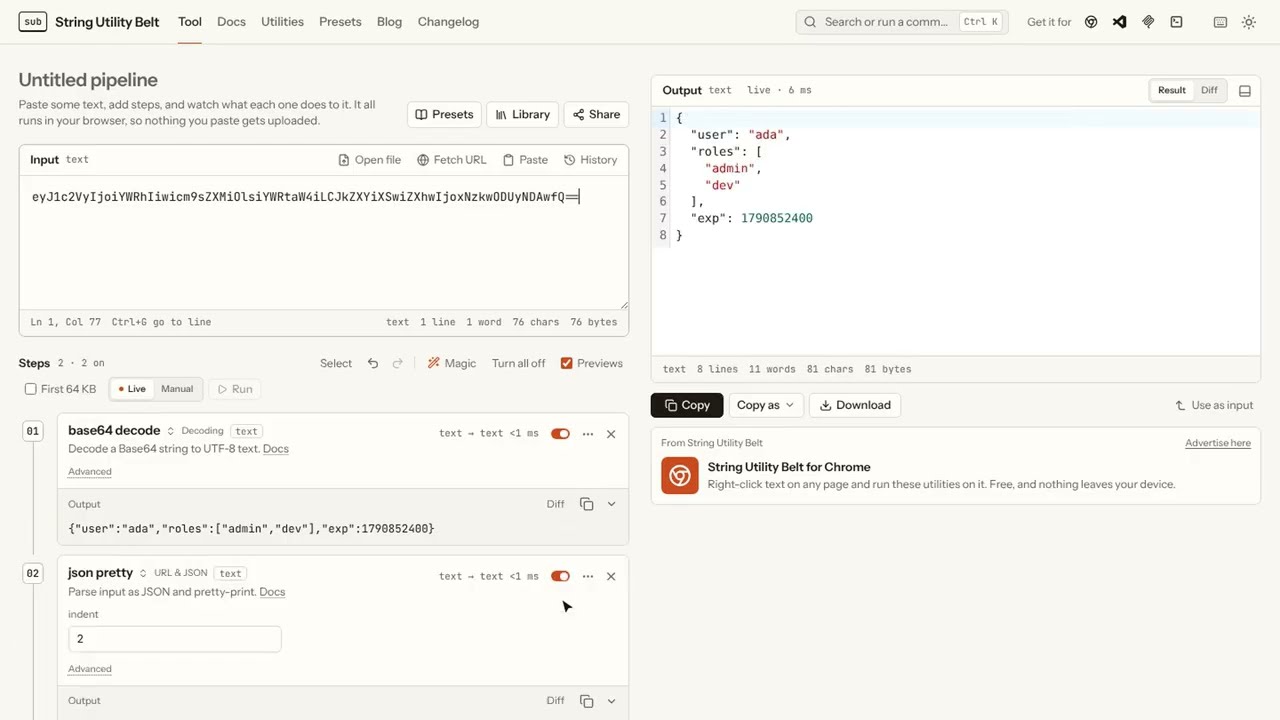Disable the json pretty step toggle
The width and height of the screenshot is (1280, 720).
coord(560,576)
